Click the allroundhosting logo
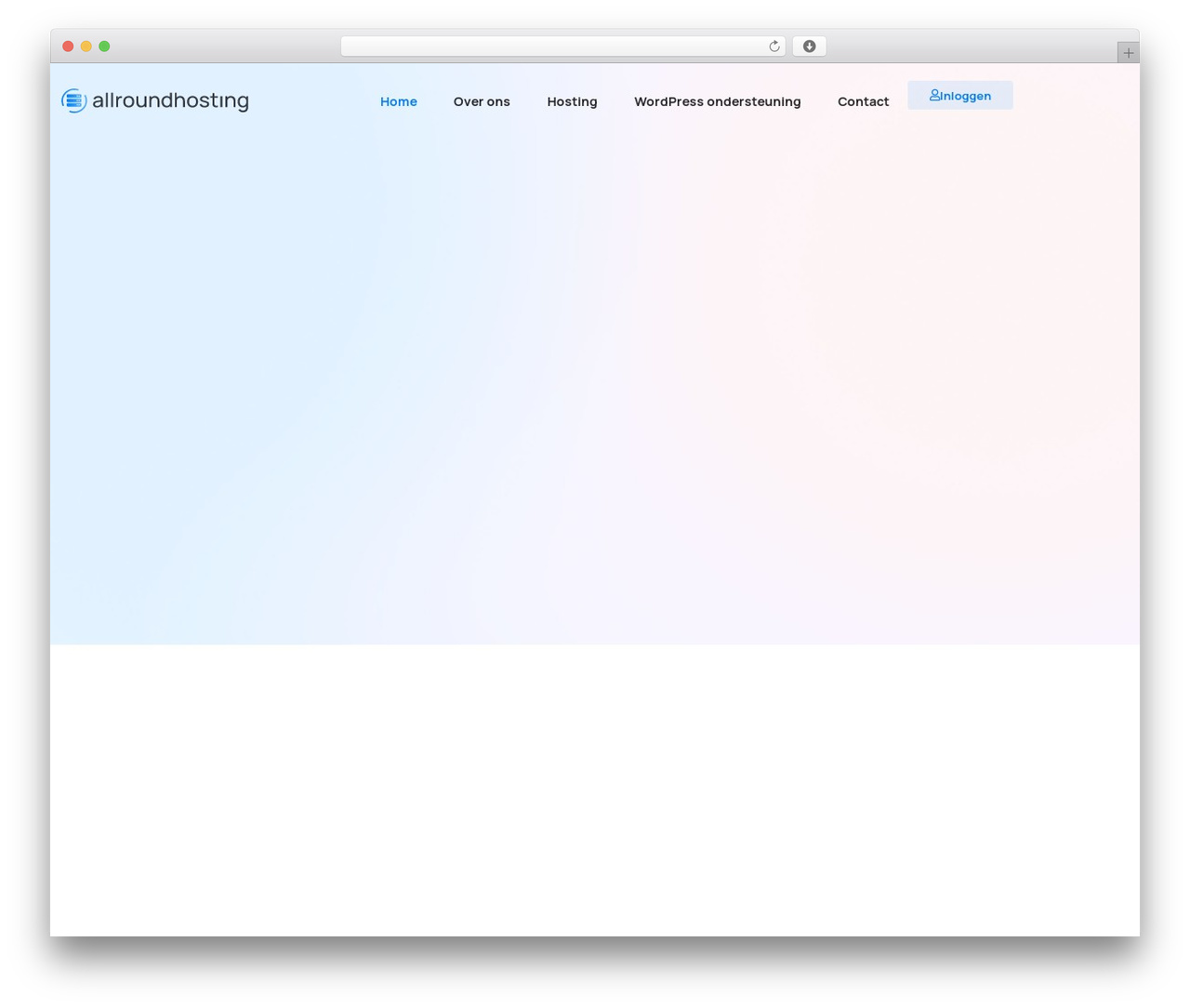 (x=155, y=100)
